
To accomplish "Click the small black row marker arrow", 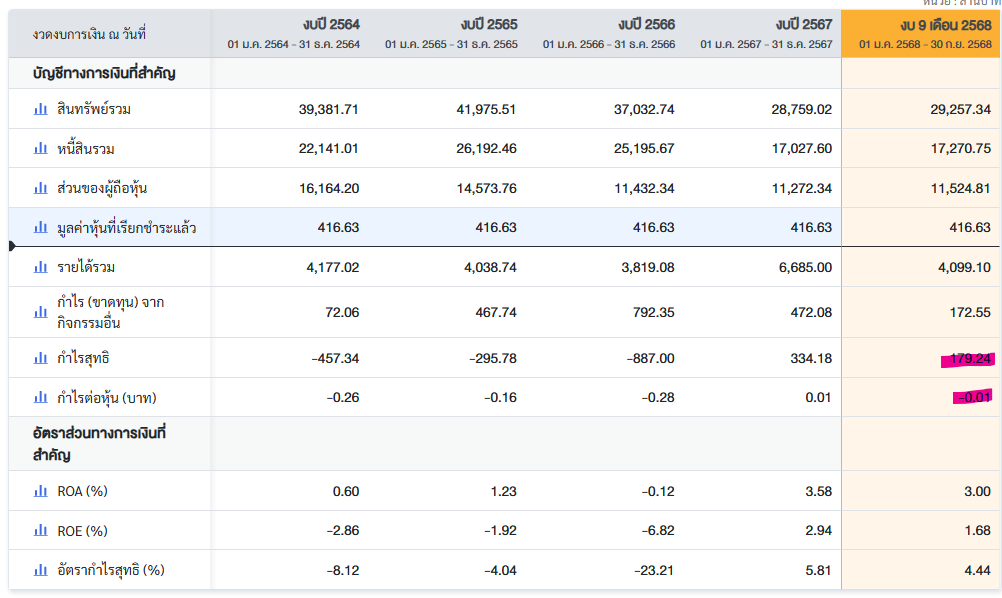I will click(12, 245).
